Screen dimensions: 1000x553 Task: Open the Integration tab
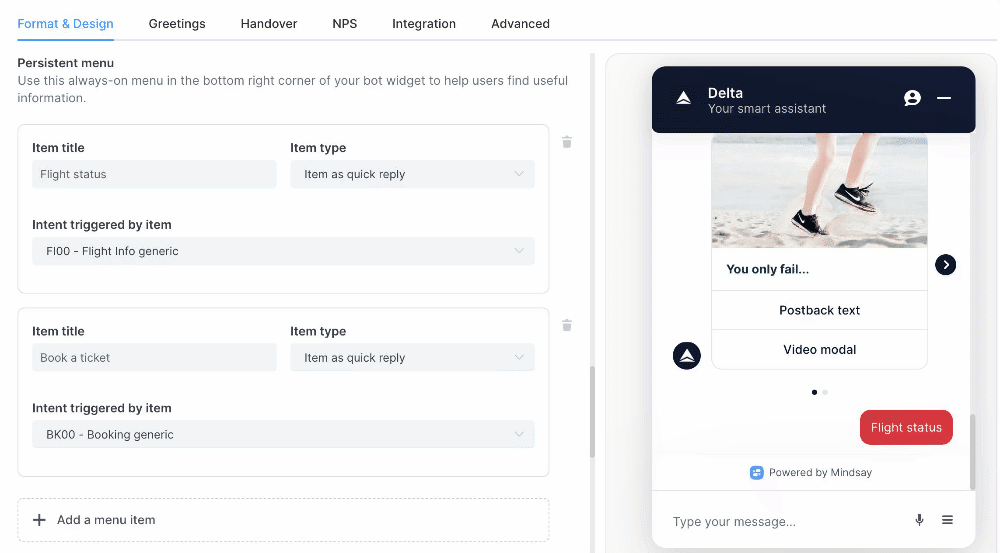click(423, 24)
